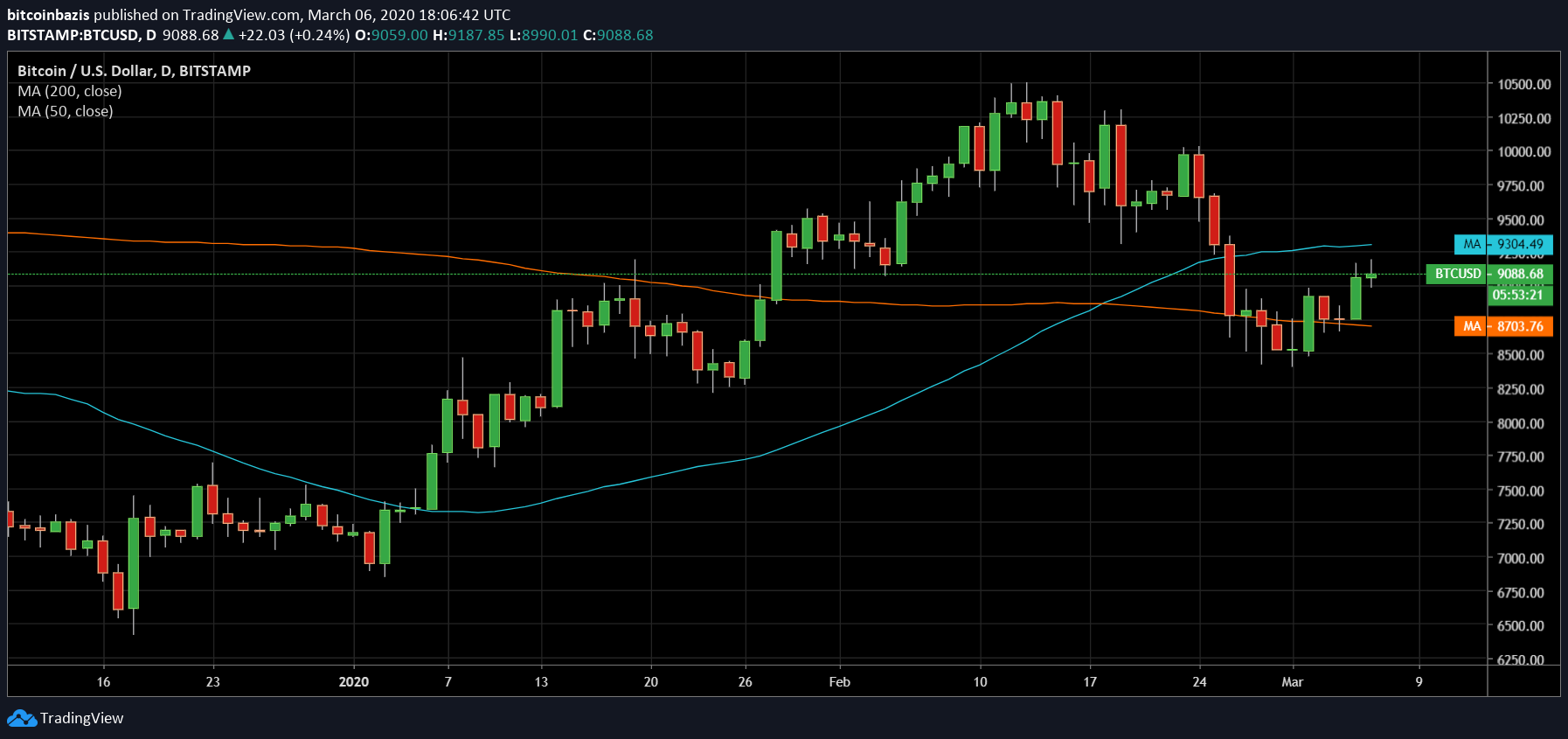Click the orange MA 8703.76 price tag
This screenshot has height=739, width=1568.
click(1503, 326)
